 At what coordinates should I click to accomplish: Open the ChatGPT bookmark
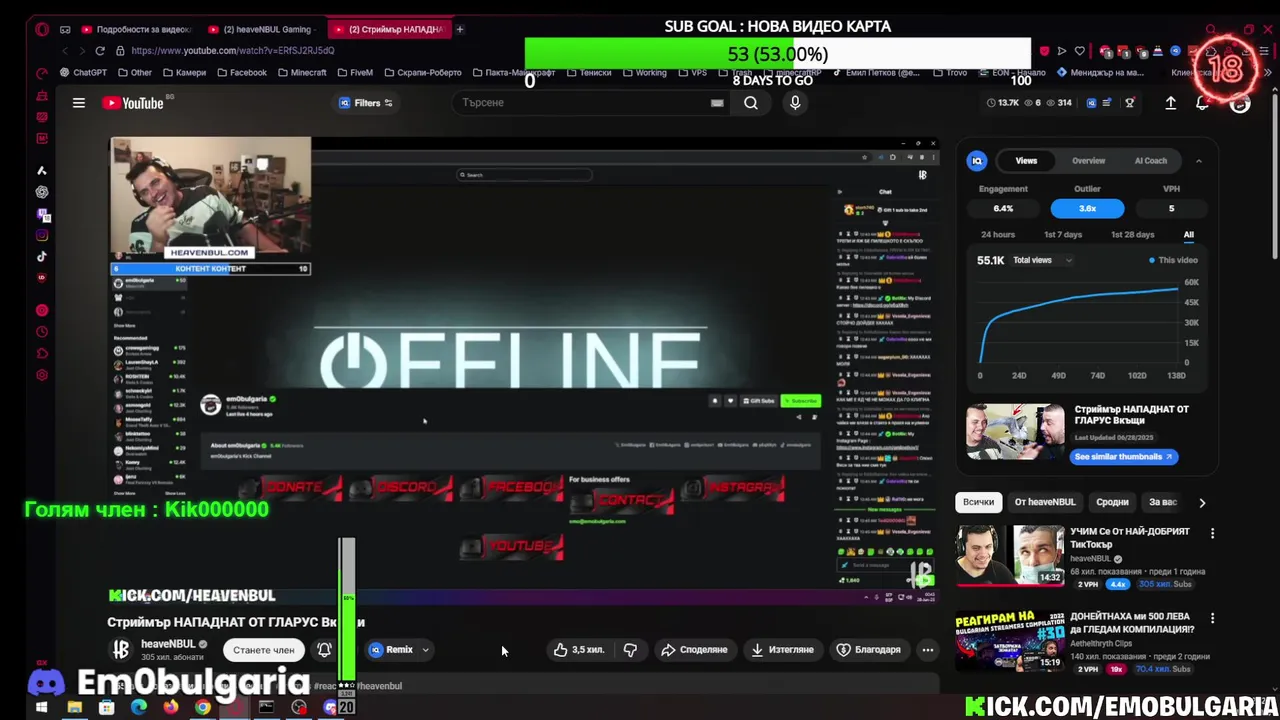pos(84,72)
